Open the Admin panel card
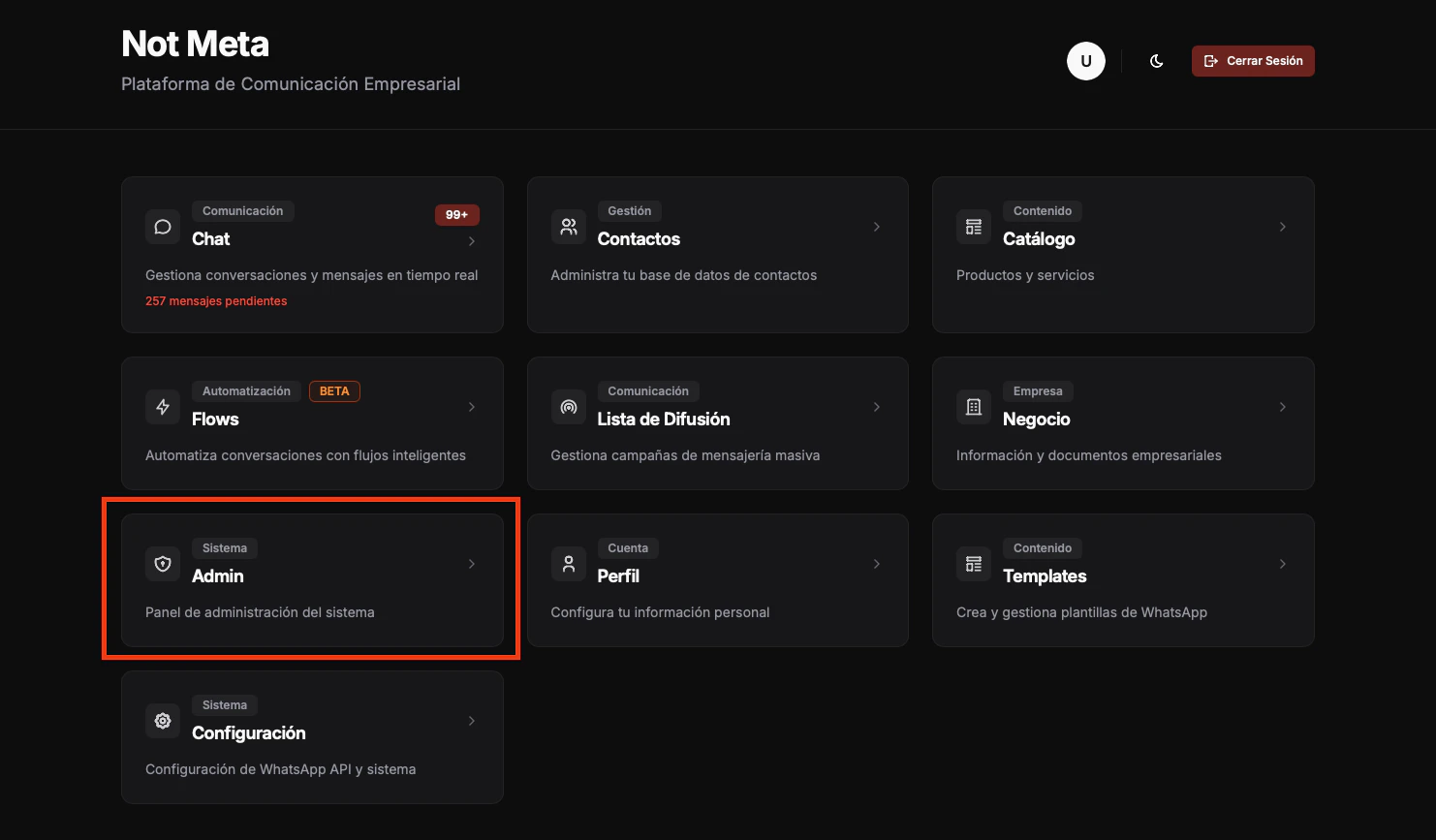This screenshot has width=1436, height=840. point(312,579)
